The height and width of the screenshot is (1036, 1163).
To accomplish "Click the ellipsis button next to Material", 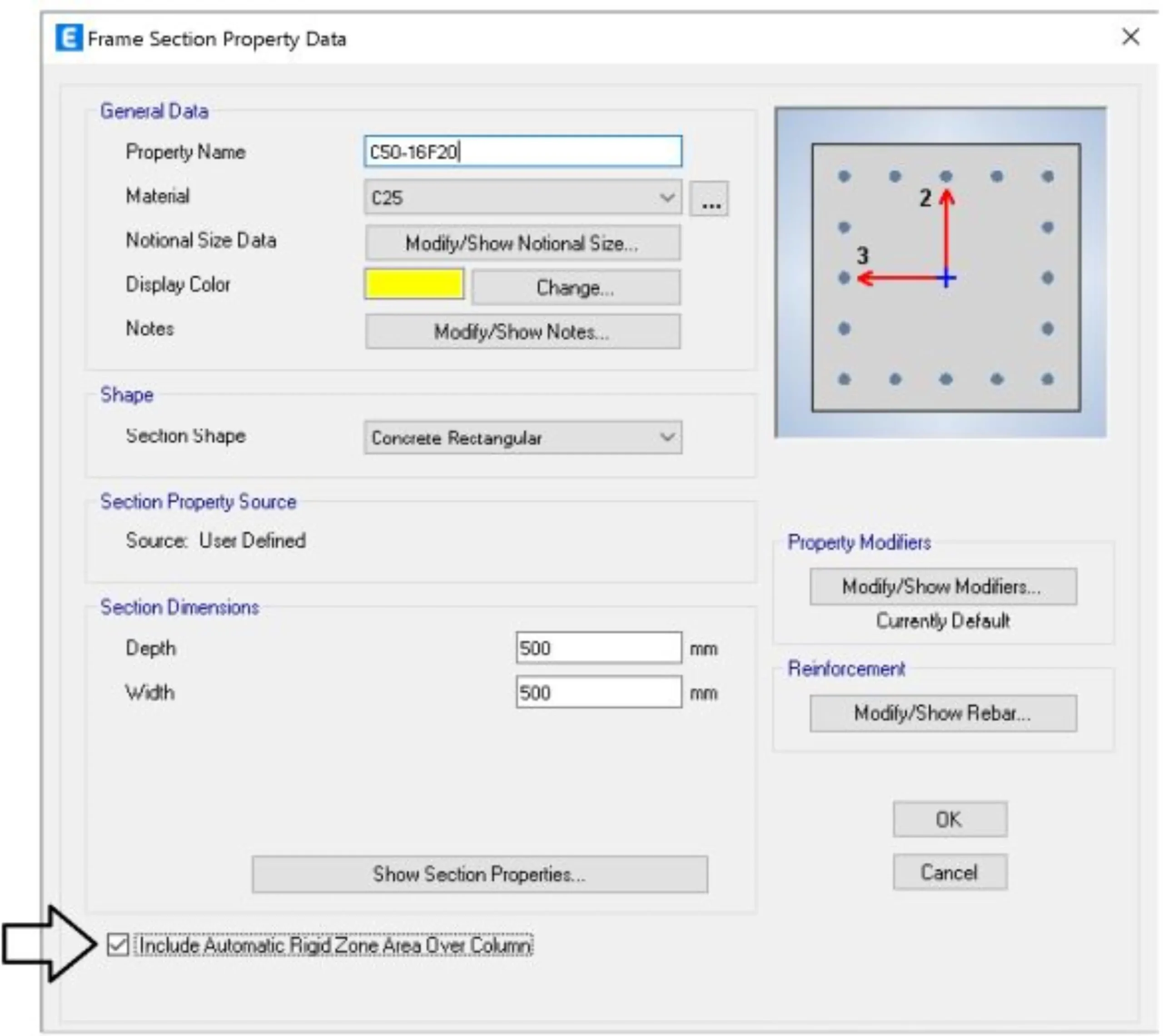I will click(709, 198).
